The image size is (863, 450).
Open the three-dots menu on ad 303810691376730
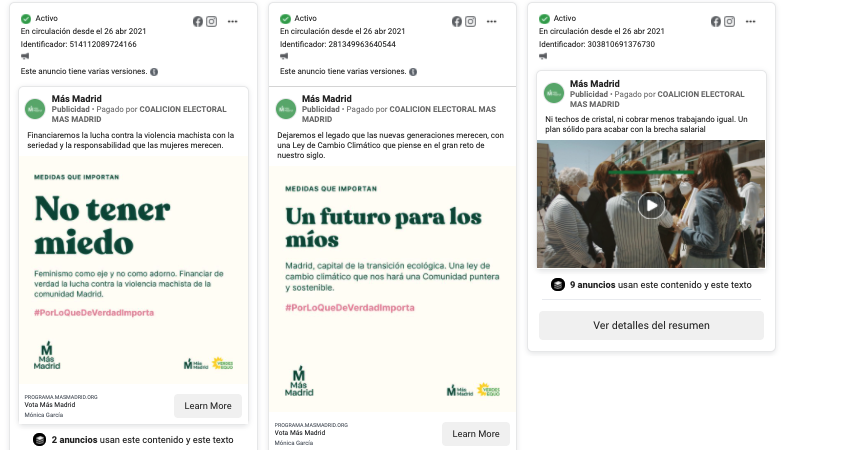coord(751,21)
